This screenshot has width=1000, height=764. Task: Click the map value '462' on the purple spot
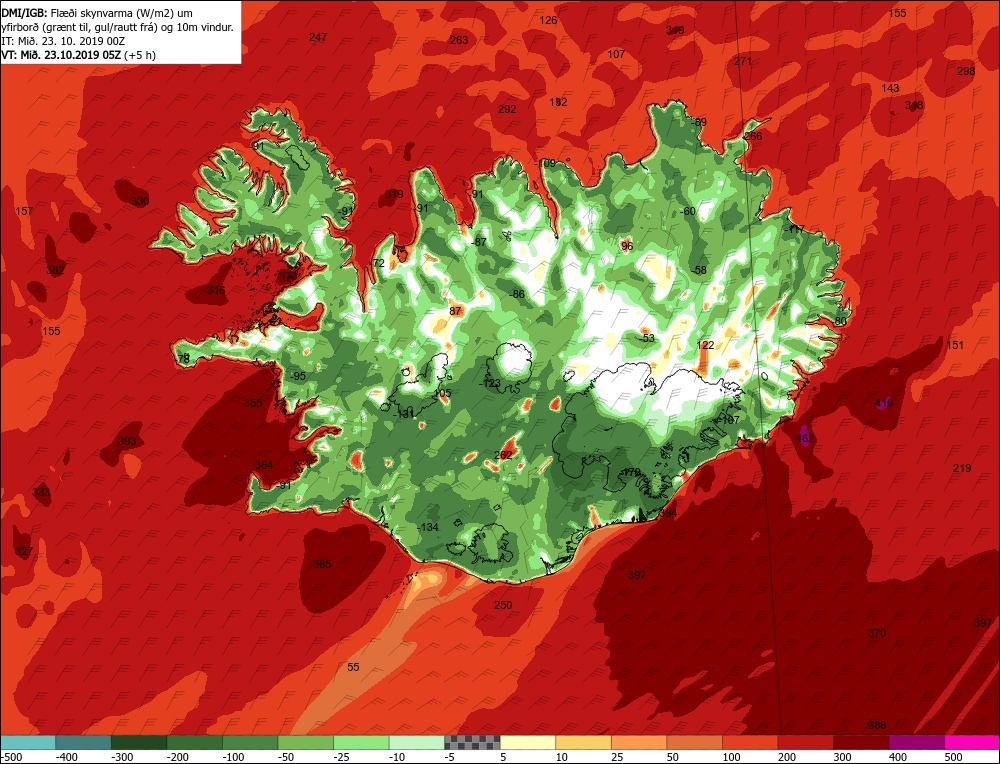tap(805, 438)
